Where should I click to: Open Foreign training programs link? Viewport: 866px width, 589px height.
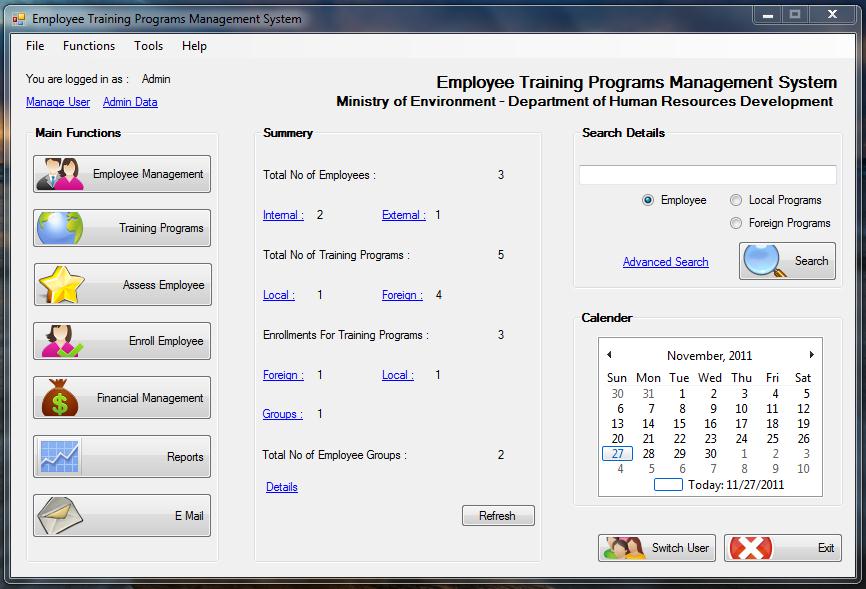coord(402,295)
